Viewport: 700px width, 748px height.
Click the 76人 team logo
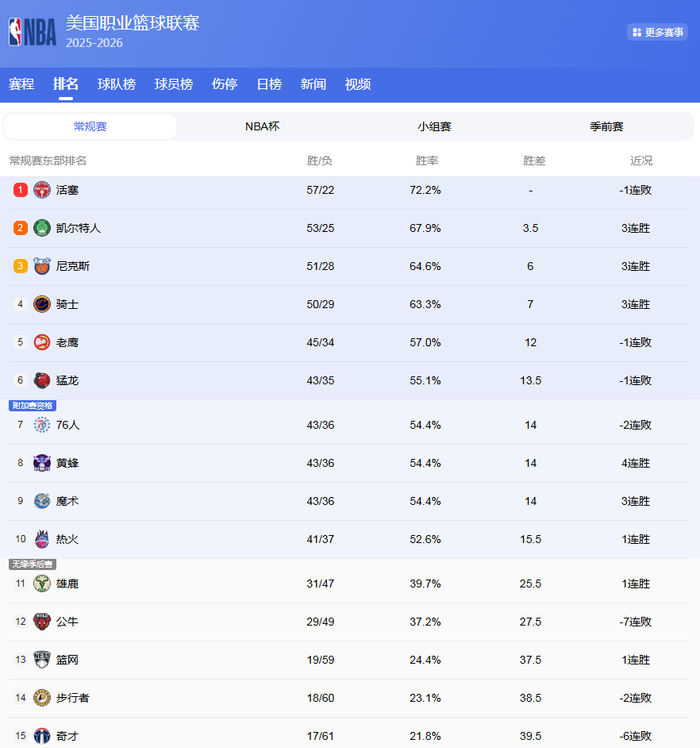point(42,425)
